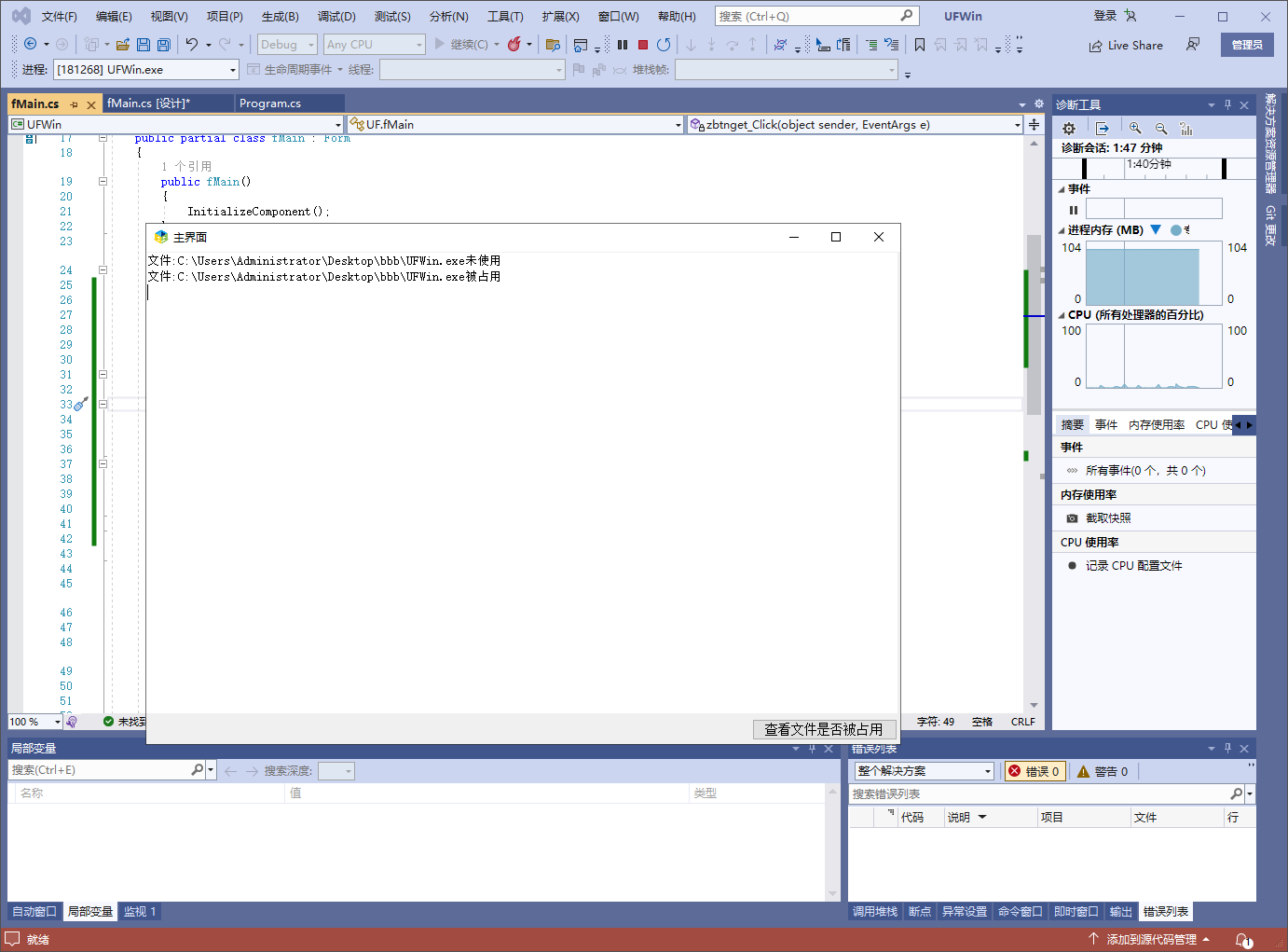Open the 进程 UFWin.exe process dropdown
The image size is (1288, 952).
click(x=233, y=70)
